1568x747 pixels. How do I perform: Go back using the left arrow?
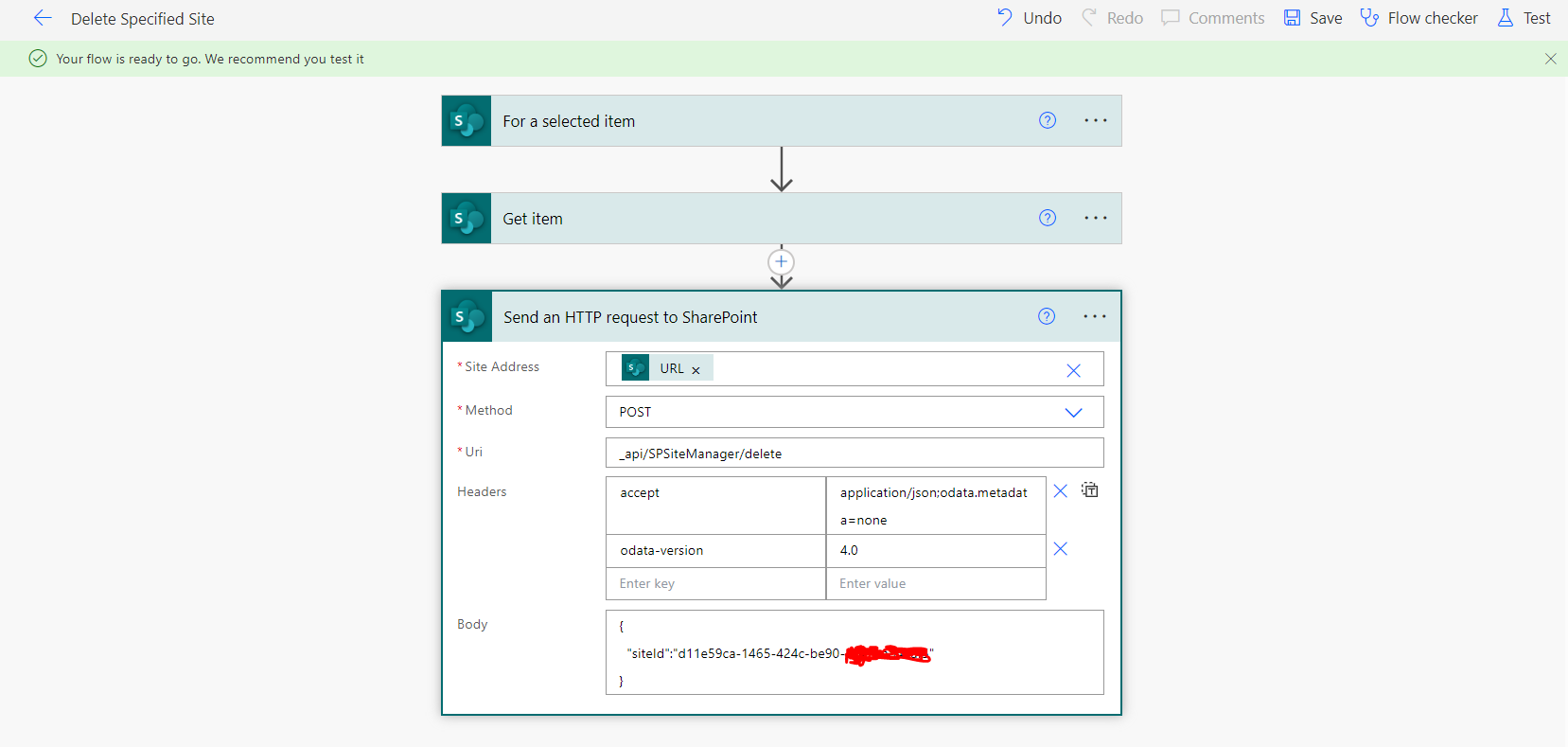[x=43, y=18]
